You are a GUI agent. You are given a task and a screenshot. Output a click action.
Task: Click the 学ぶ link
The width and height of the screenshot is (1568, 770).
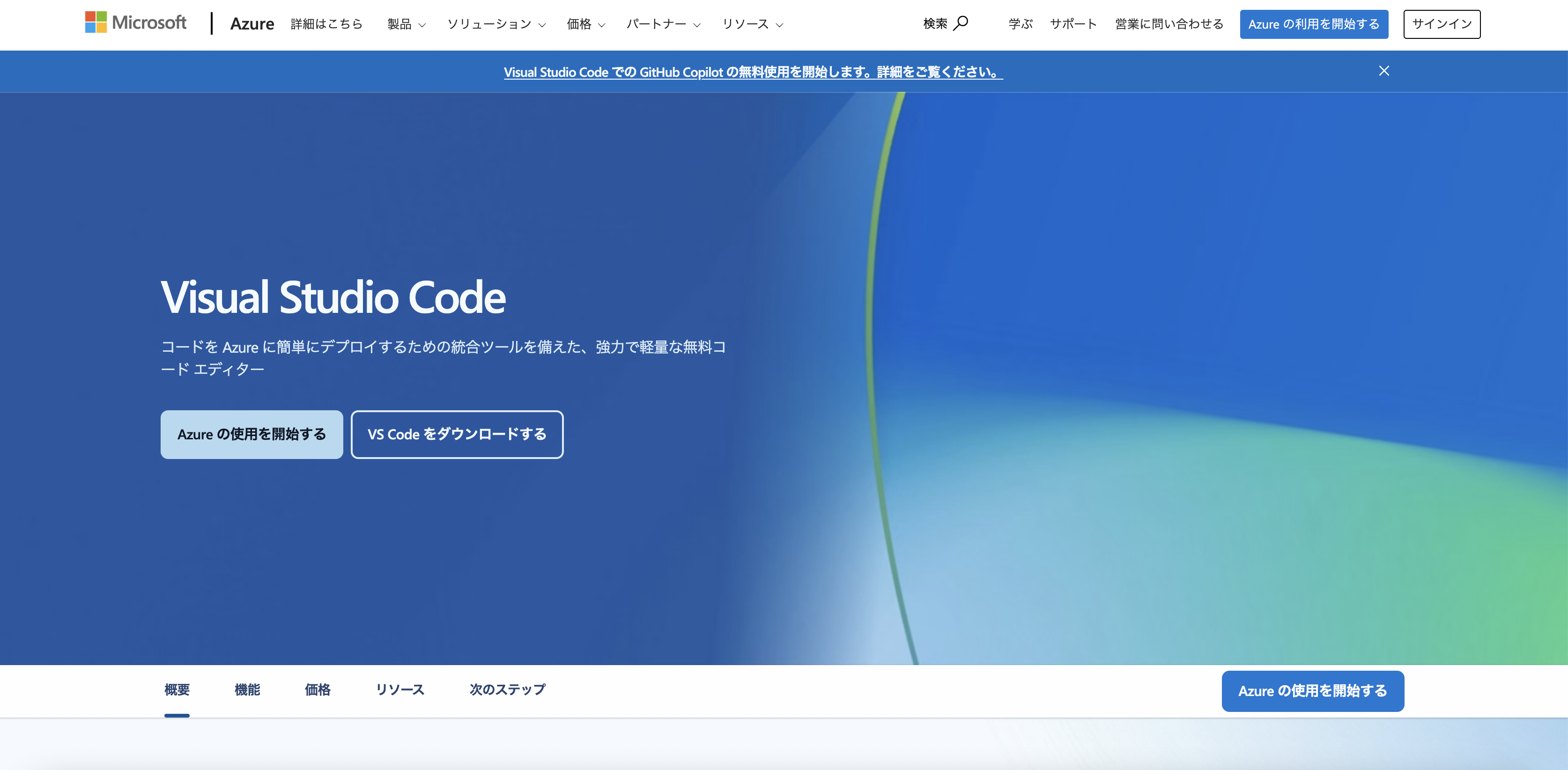pos(1020,24)
